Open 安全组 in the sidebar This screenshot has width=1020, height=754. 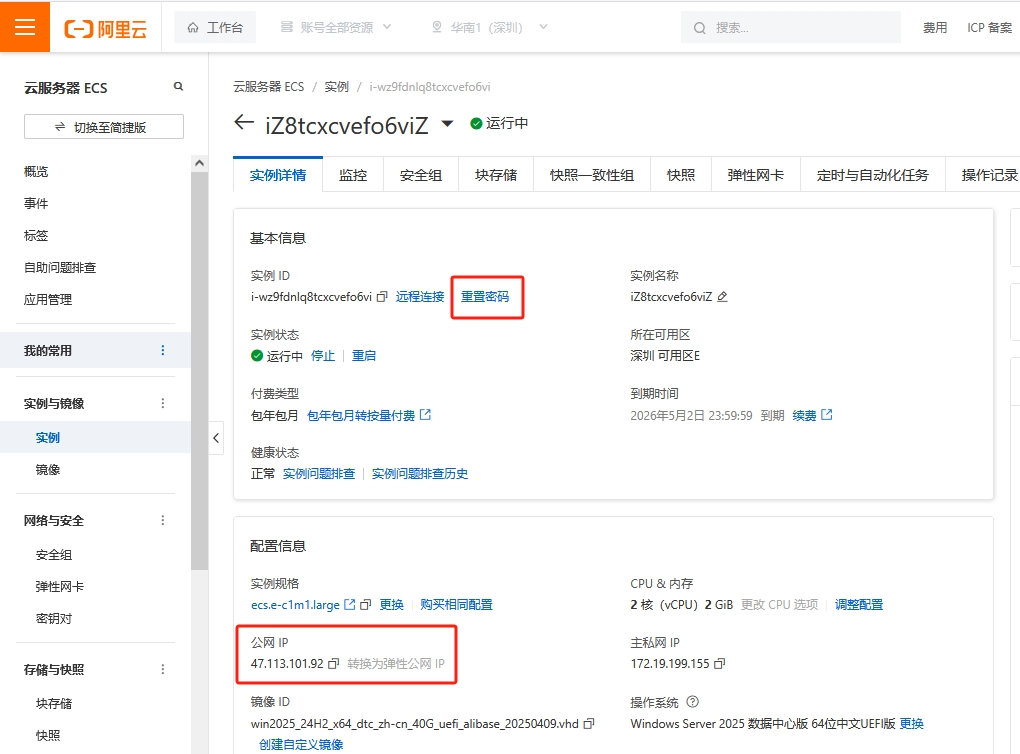54,555
